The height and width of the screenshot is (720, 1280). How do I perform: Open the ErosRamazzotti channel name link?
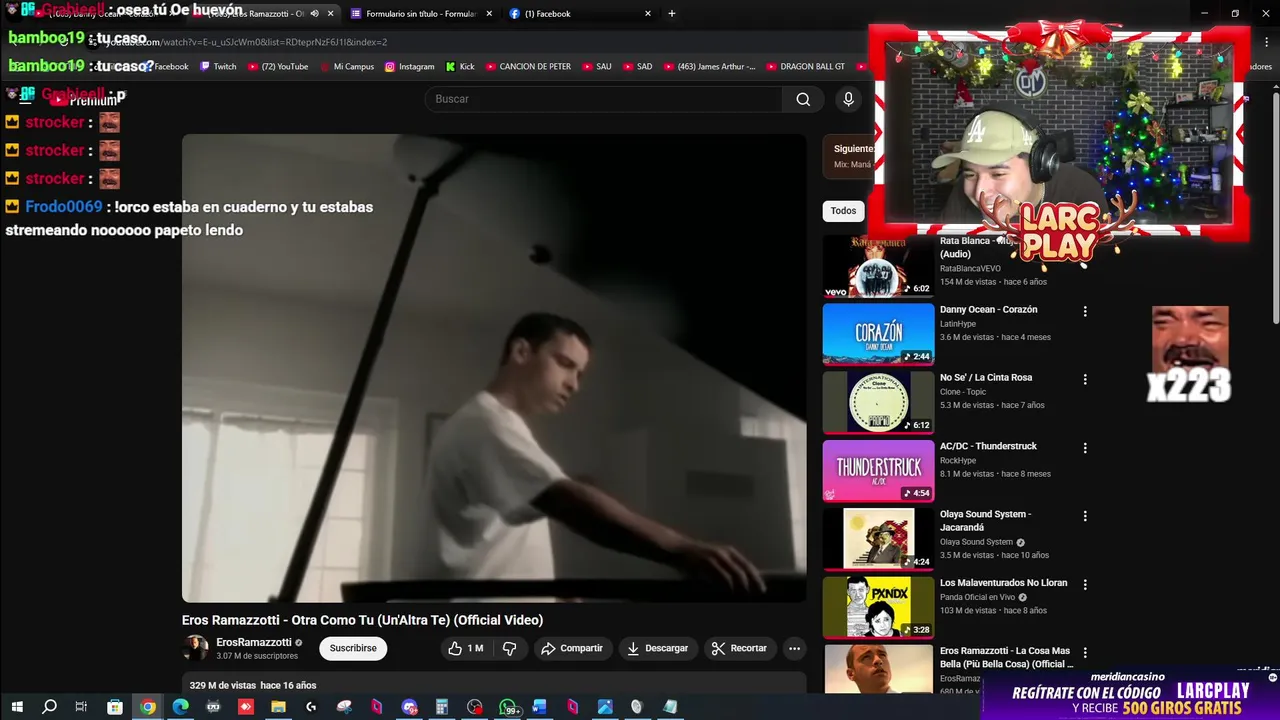pyautogui.click(x=254, y=642)
